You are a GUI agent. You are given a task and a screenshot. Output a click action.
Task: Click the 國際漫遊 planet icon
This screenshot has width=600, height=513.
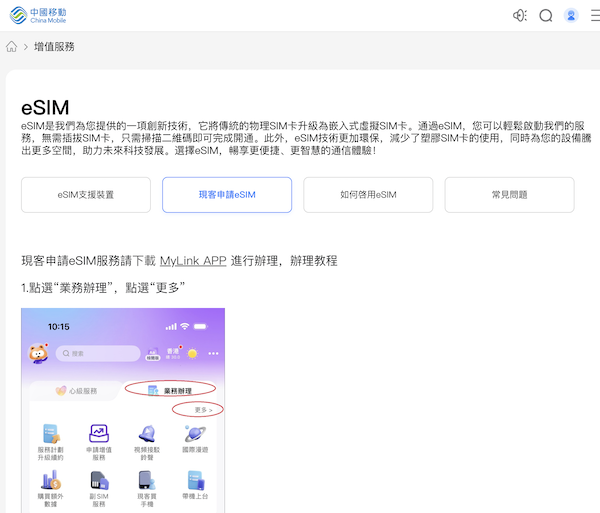195,434
